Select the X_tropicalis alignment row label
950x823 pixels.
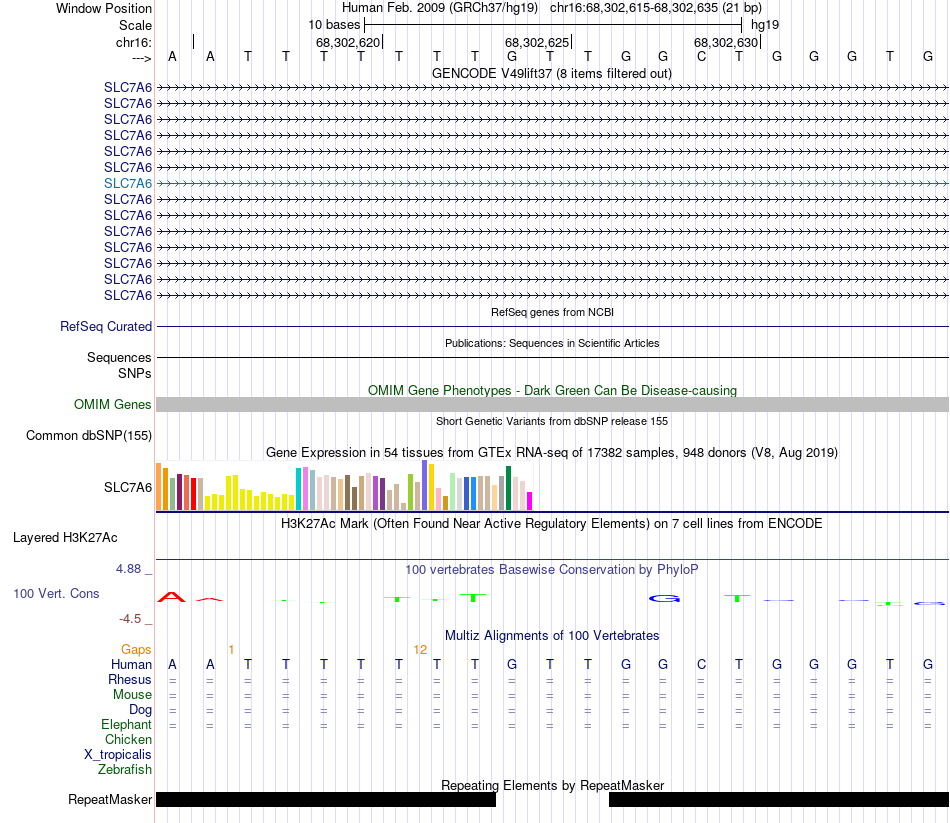point(118,755)
